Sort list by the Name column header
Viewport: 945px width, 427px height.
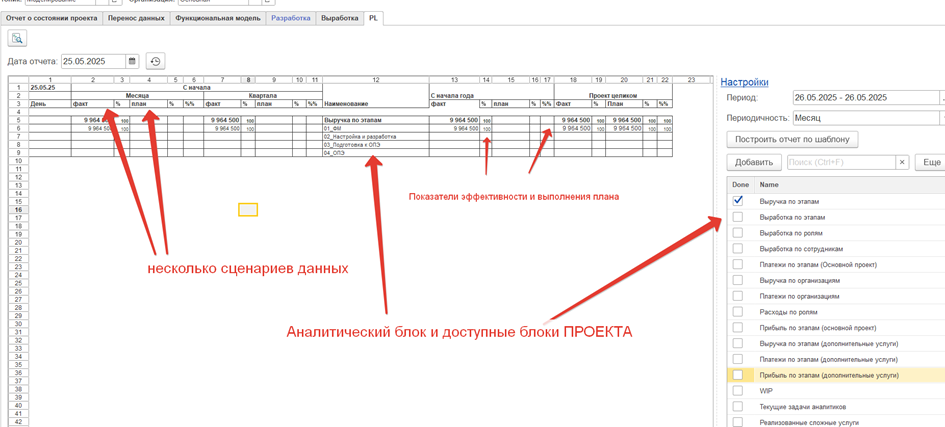850,185
